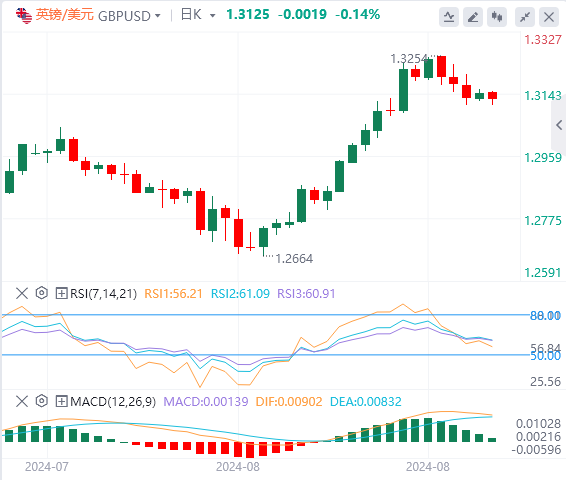
Task: Open MACD indicator settings gear
Action: [x=42, y=401]
